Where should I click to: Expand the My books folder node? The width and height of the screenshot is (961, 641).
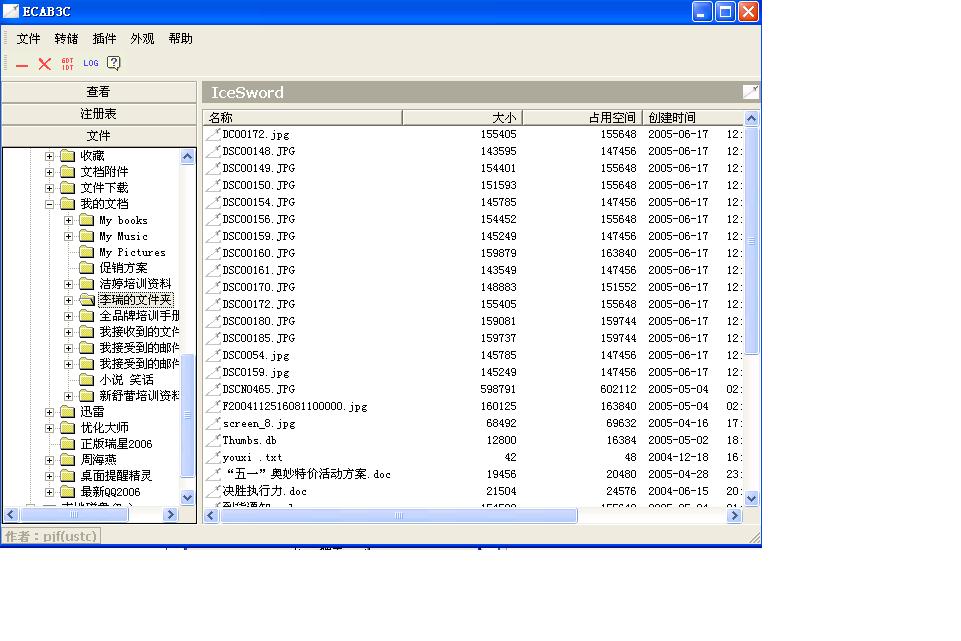[69, 220]
